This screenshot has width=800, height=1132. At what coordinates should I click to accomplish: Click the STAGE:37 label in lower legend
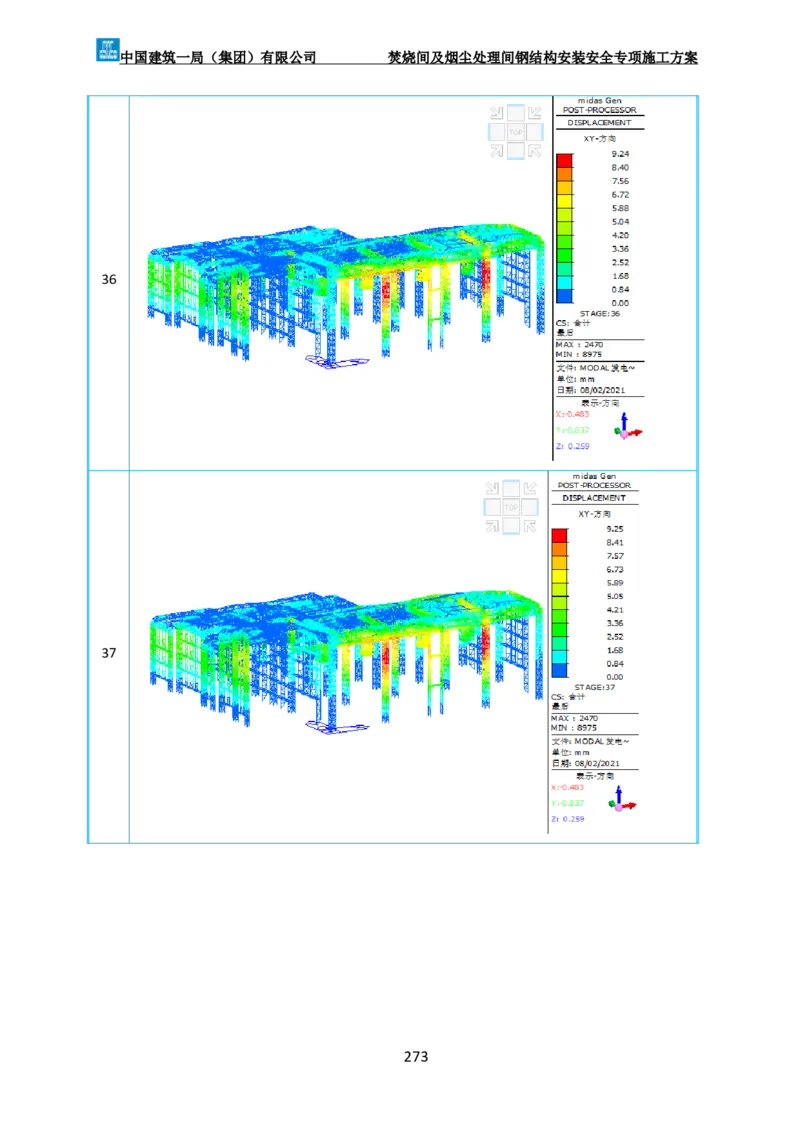tap(589, 687)
